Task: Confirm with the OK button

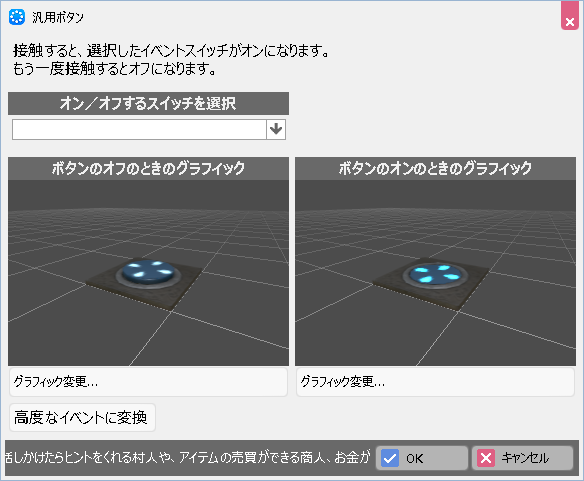Action: (x=422, y=458)
